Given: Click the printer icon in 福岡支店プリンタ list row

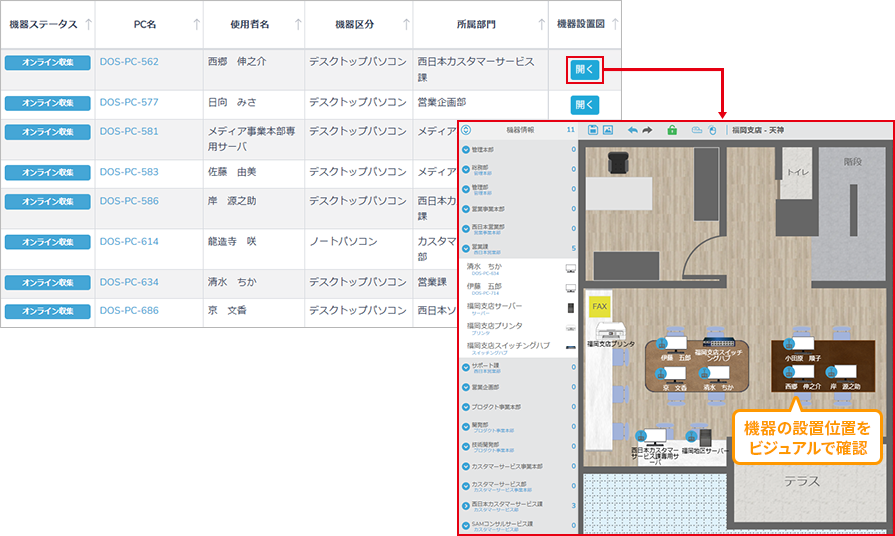Looking at the screenshot, I should pos(570,328).
